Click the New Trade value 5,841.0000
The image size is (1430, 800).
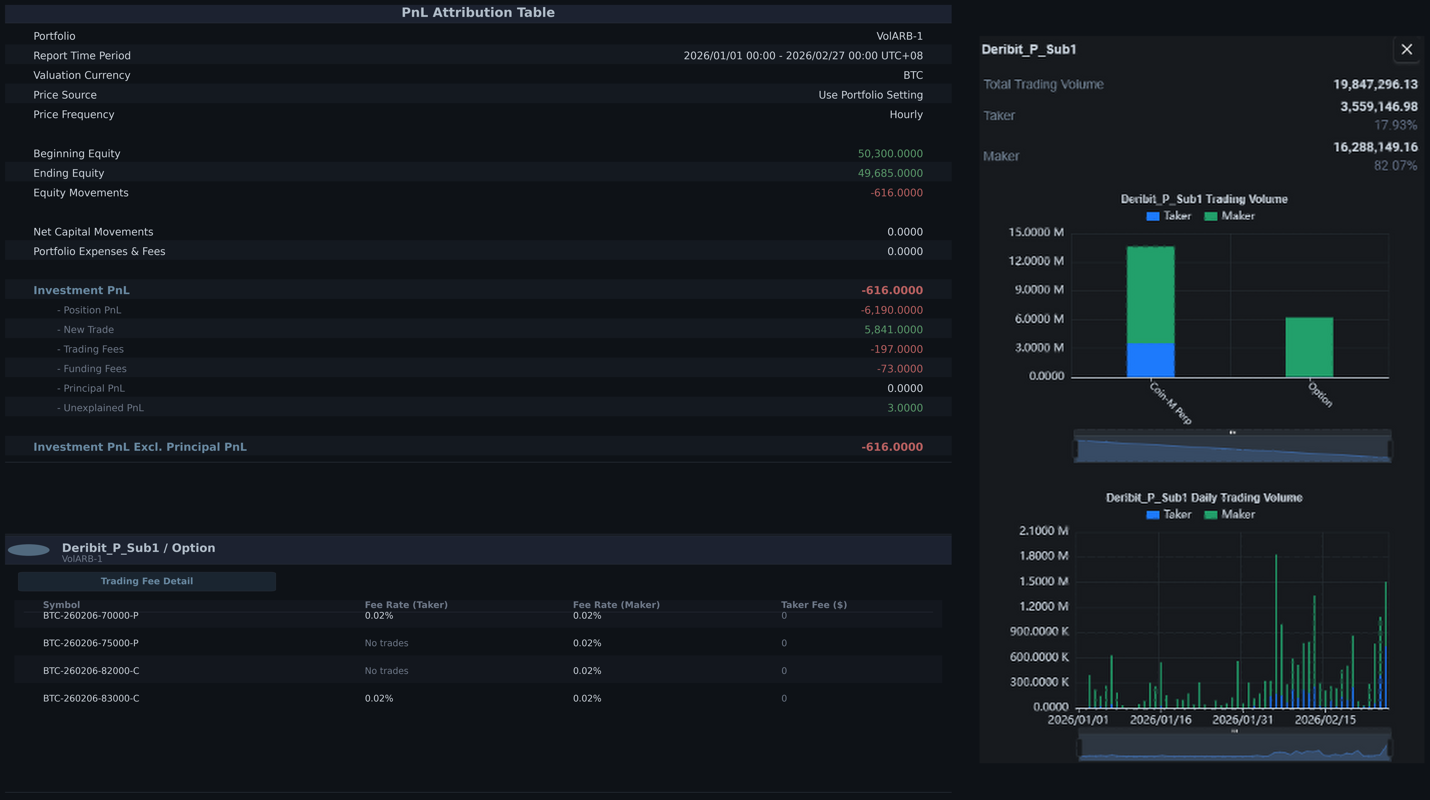(894, 330)
